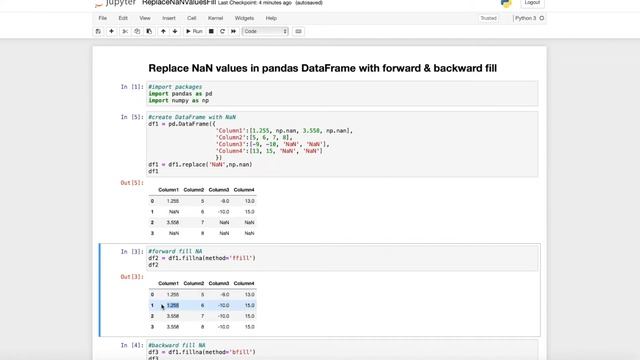Move the selected cell down
The width and height of the screenshot is (640, 360).
[x=175, y=31]
